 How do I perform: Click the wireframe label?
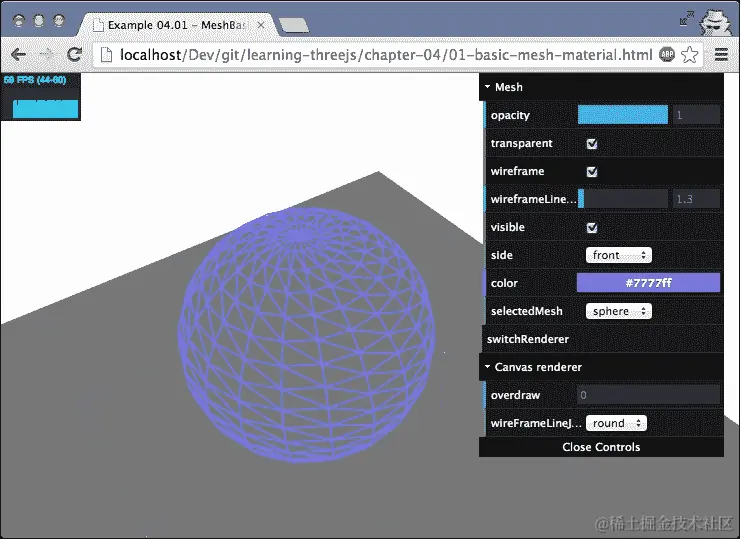click(x=517, y=171)
